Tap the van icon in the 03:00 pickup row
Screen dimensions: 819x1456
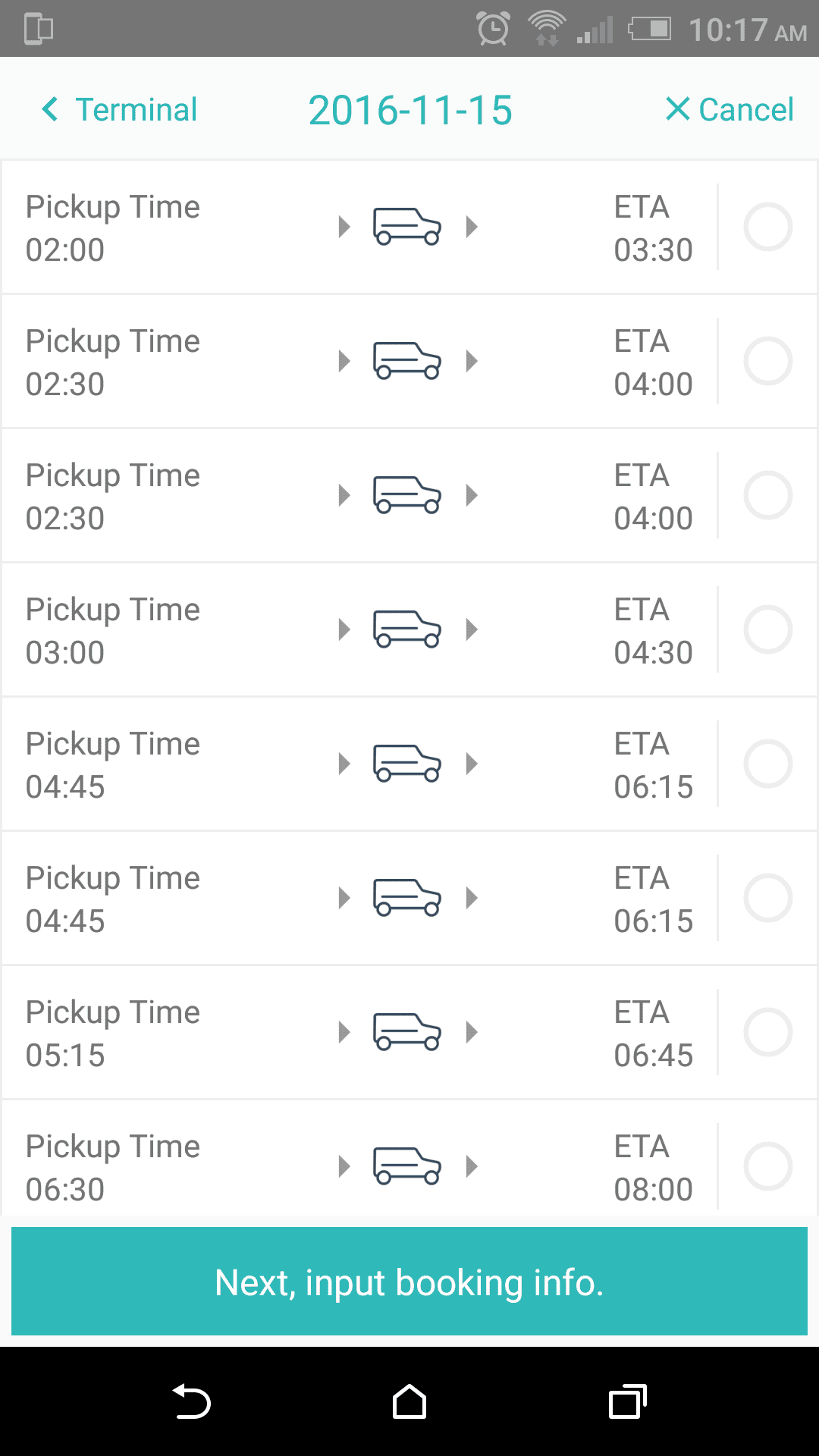[x=407, y=629]
